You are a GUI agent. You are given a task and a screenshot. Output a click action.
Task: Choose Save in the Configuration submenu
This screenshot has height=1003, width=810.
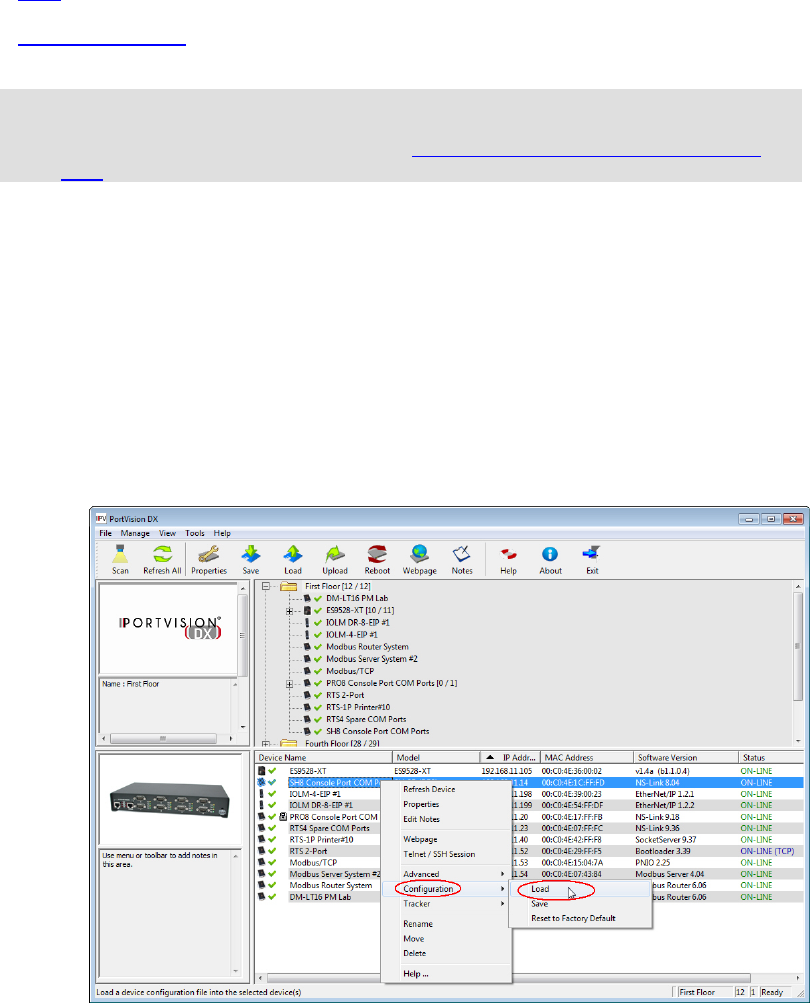point(581,904)
